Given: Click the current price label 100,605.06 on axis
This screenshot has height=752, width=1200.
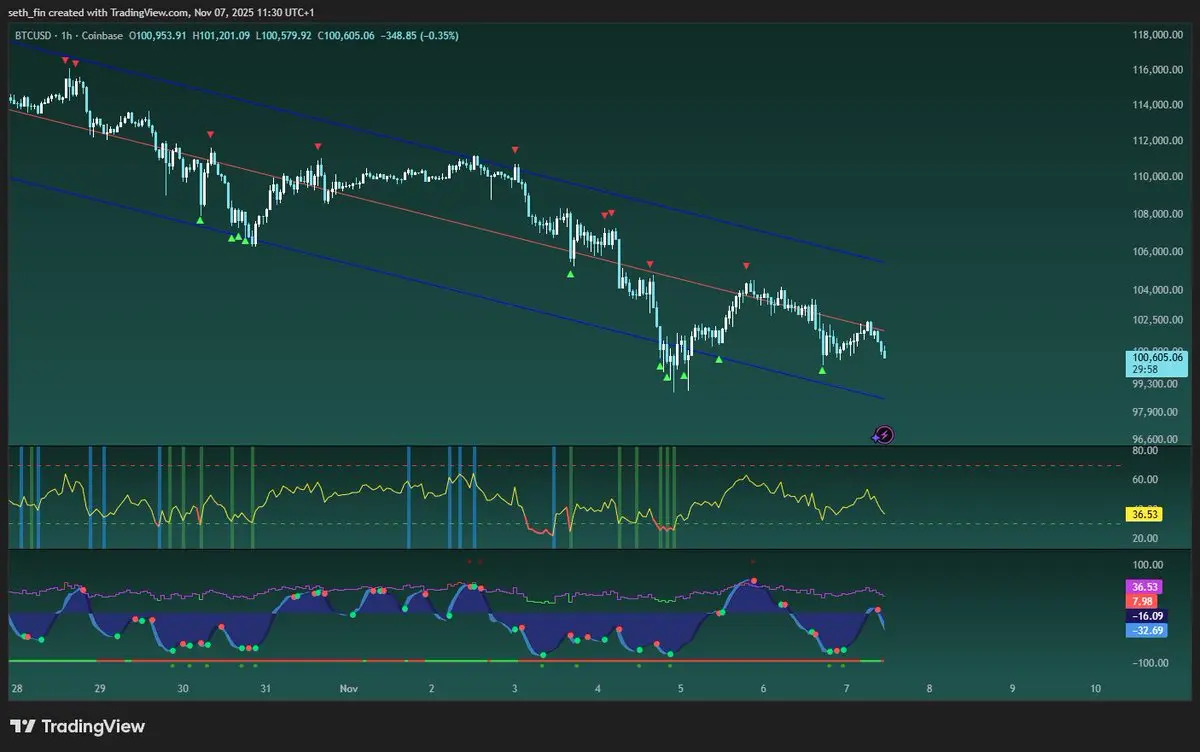Looking at the screenshot, I should click(1155, 357).
